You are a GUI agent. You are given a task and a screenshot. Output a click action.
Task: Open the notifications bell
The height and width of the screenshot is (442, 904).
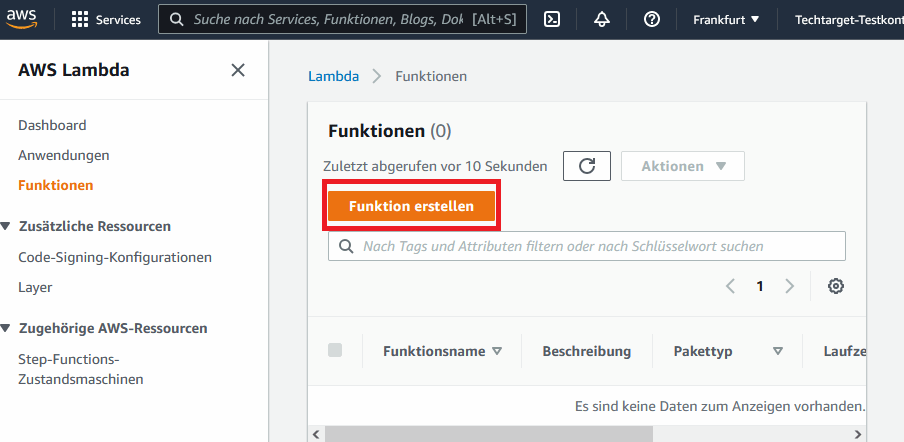(x=602, y=20)
